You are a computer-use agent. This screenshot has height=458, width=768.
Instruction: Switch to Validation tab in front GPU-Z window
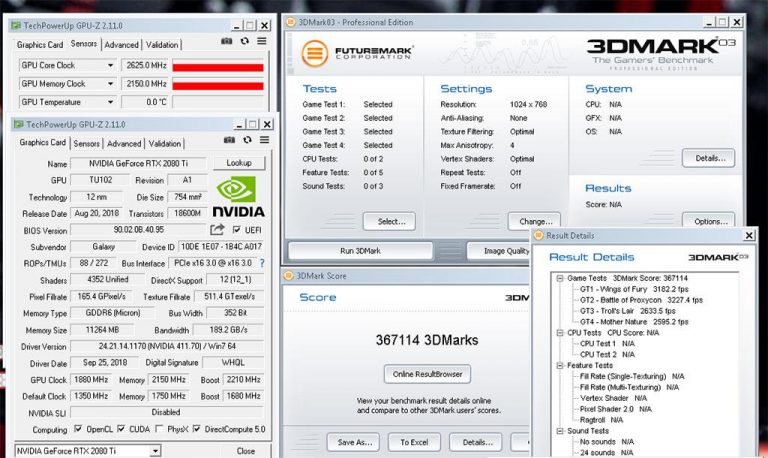coord(165,144)
